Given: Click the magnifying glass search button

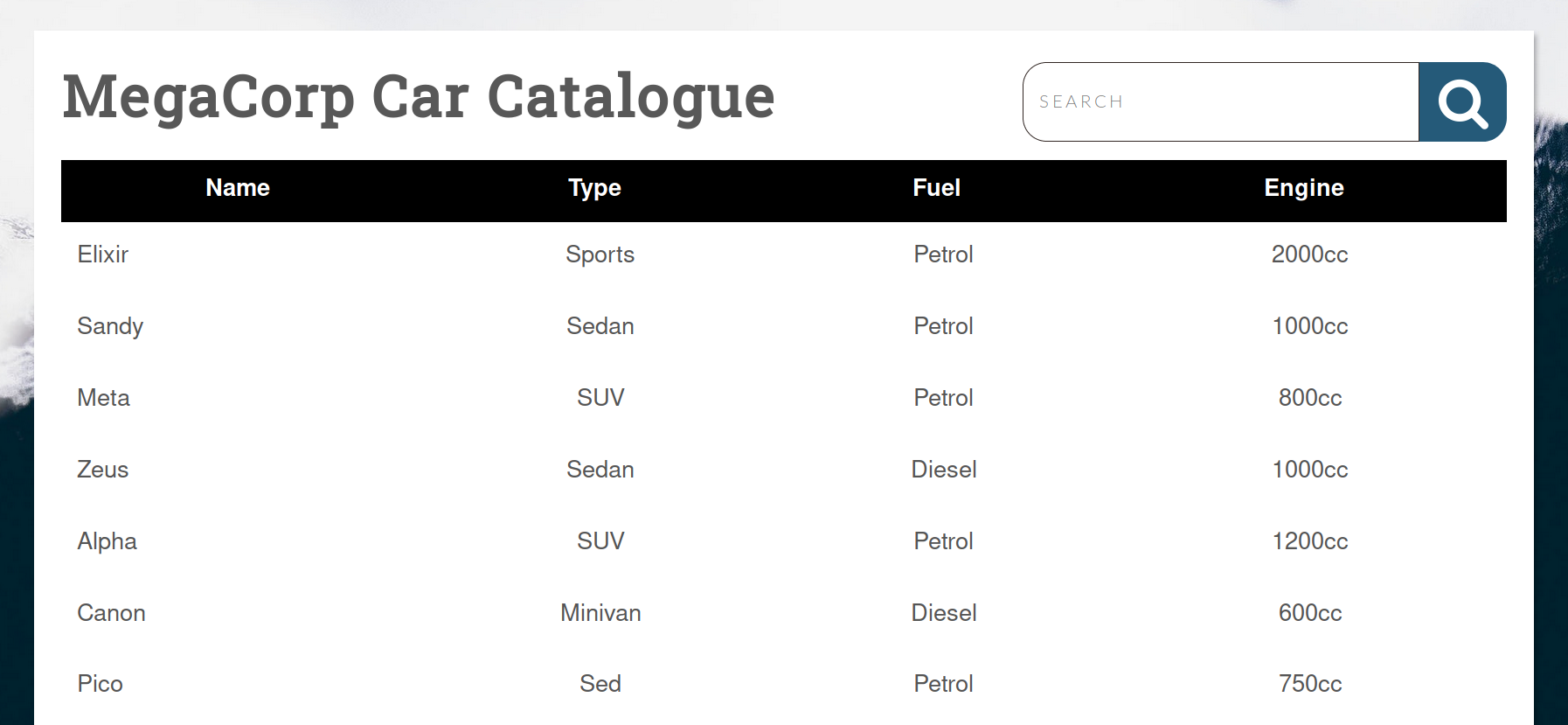Looking at the screenshot, I should coord(1462,102).
